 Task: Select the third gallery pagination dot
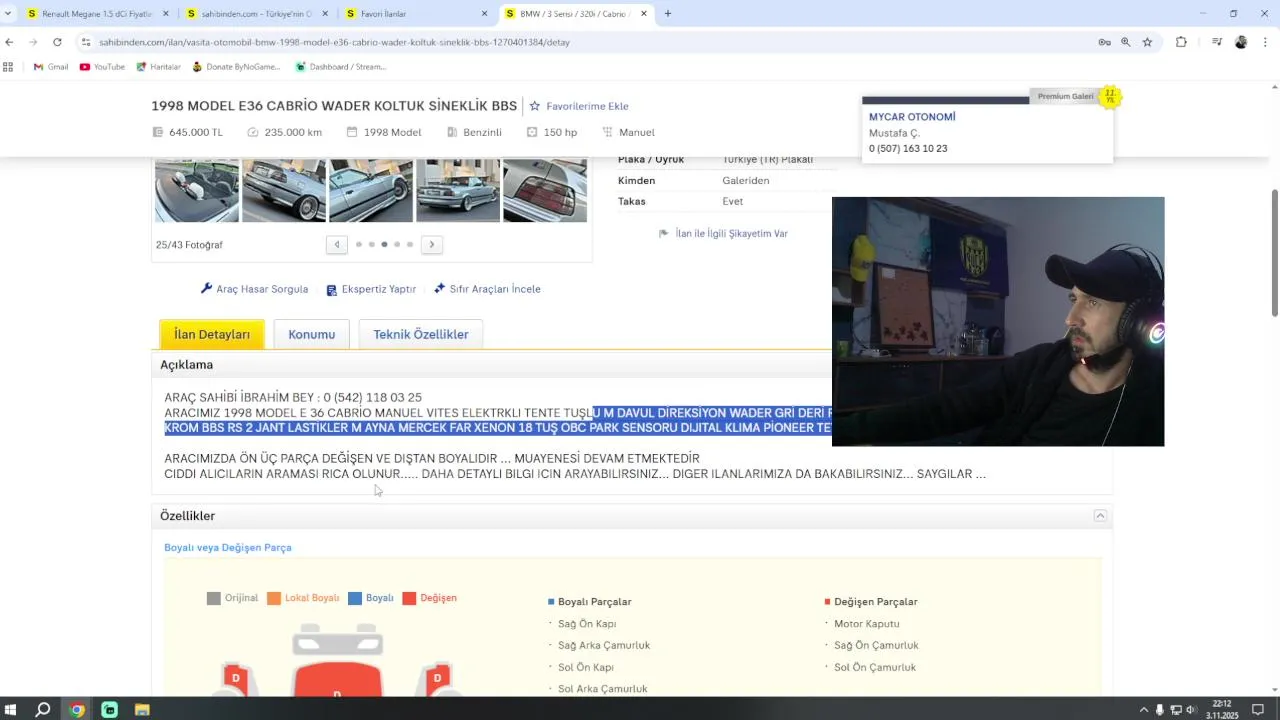[384, 244]
